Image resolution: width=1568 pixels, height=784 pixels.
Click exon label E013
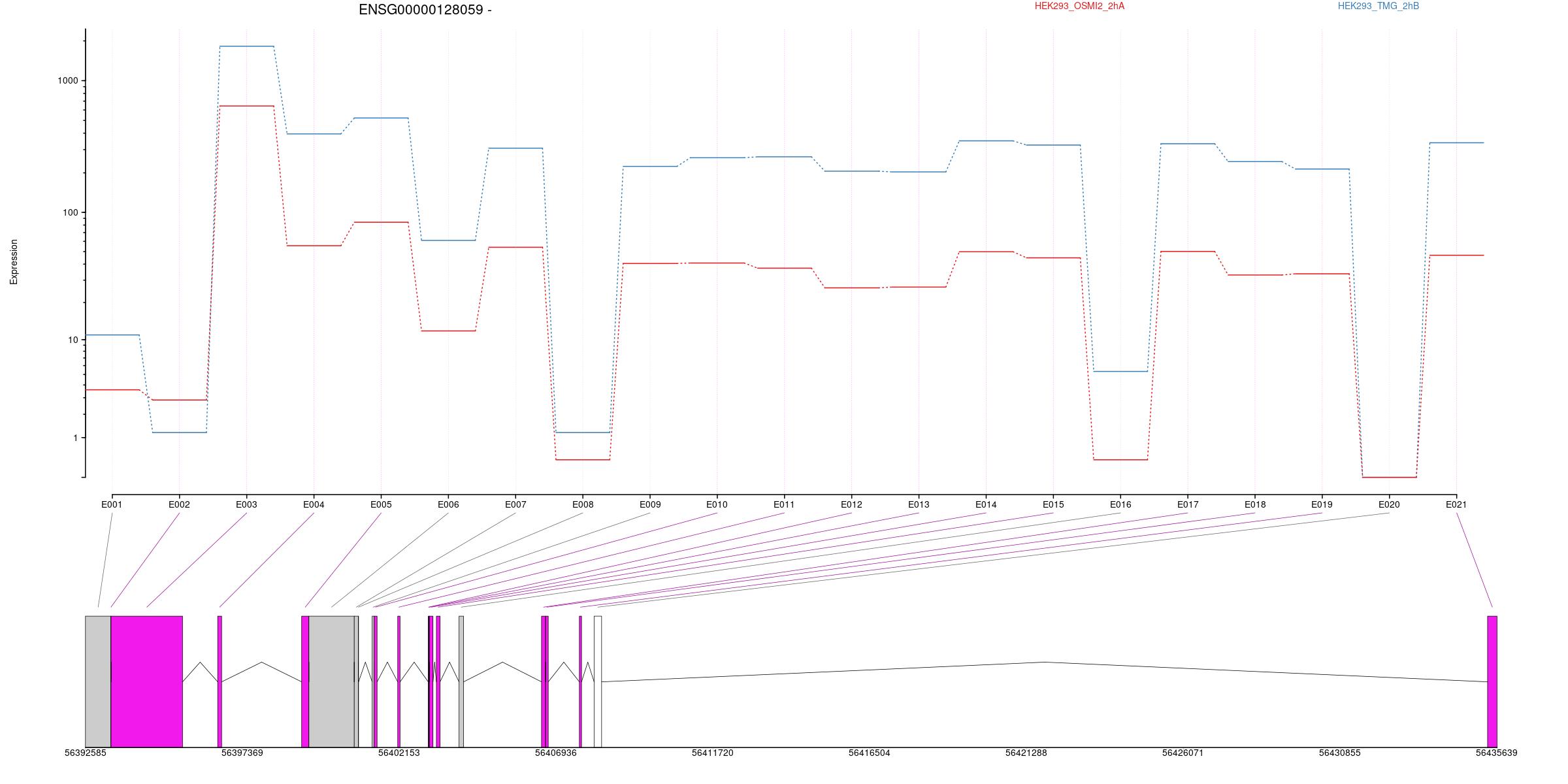[919, 504]
